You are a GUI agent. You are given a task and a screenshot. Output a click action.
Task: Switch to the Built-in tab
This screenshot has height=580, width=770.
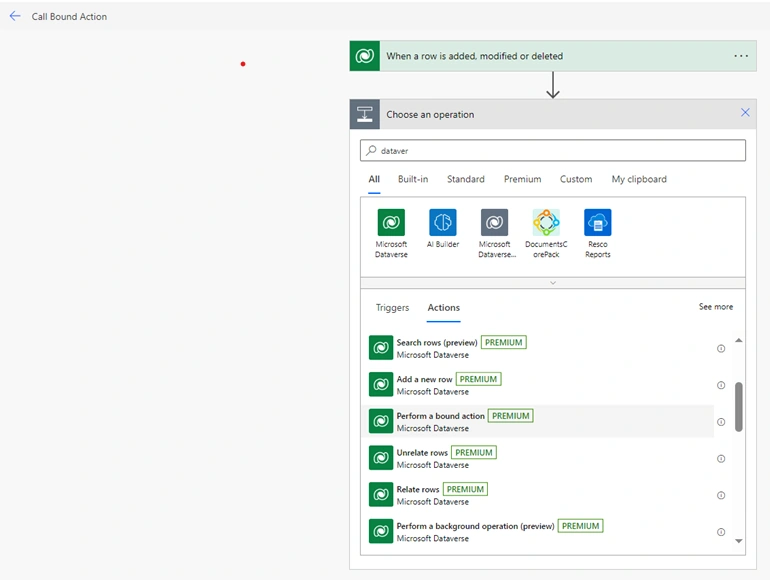pos(413,179)
